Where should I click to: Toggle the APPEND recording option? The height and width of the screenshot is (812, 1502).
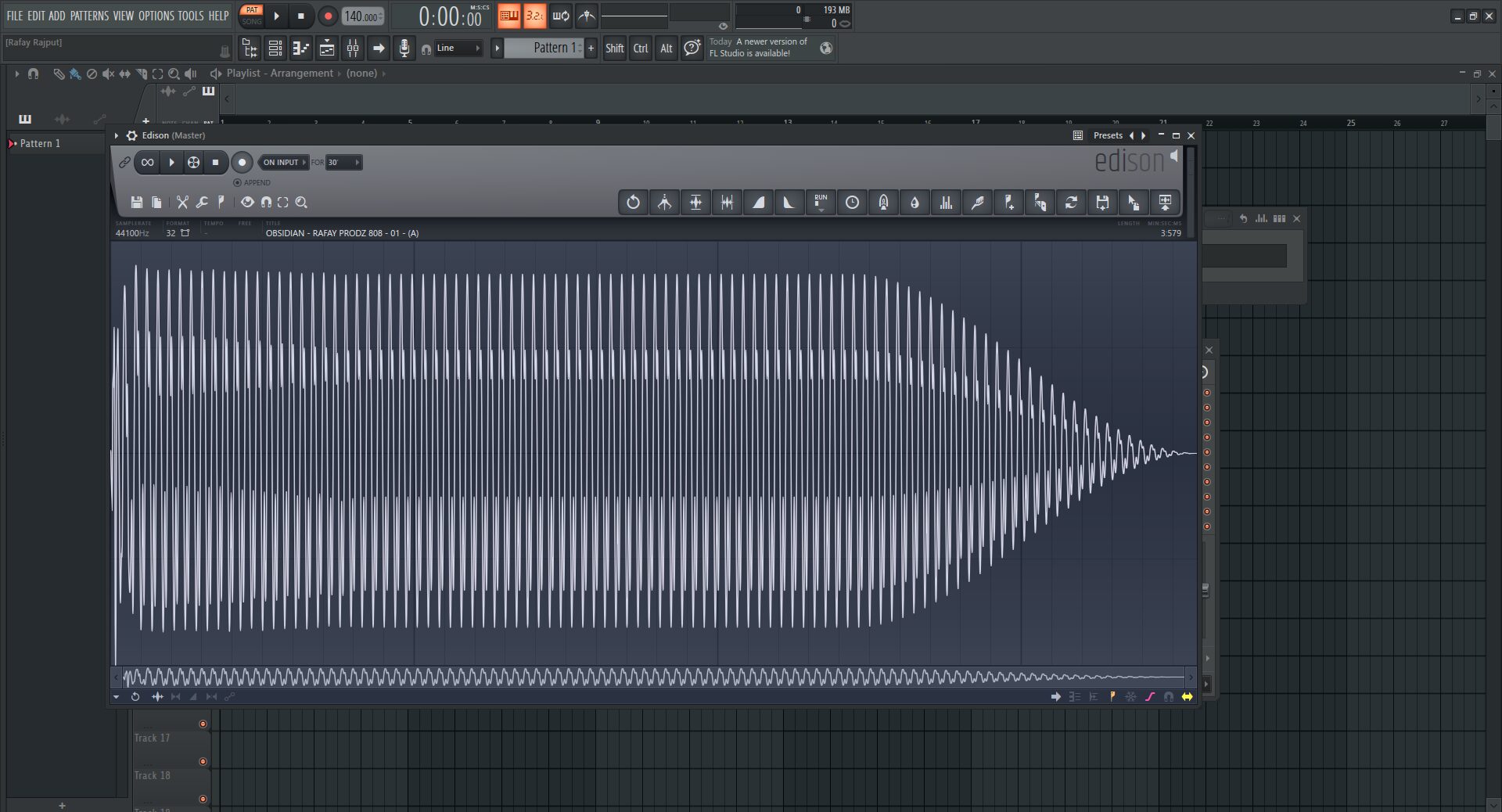tap(238, 183)
